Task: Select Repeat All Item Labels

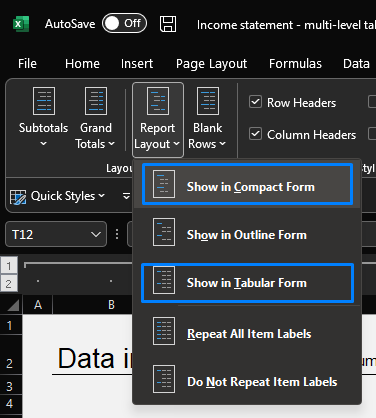Action: coord(247,331)
